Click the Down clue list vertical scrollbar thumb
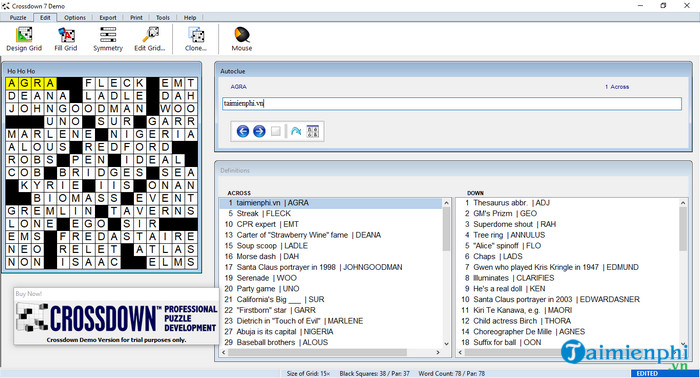This screenshot has width=700, height=378. click(683, 229)
